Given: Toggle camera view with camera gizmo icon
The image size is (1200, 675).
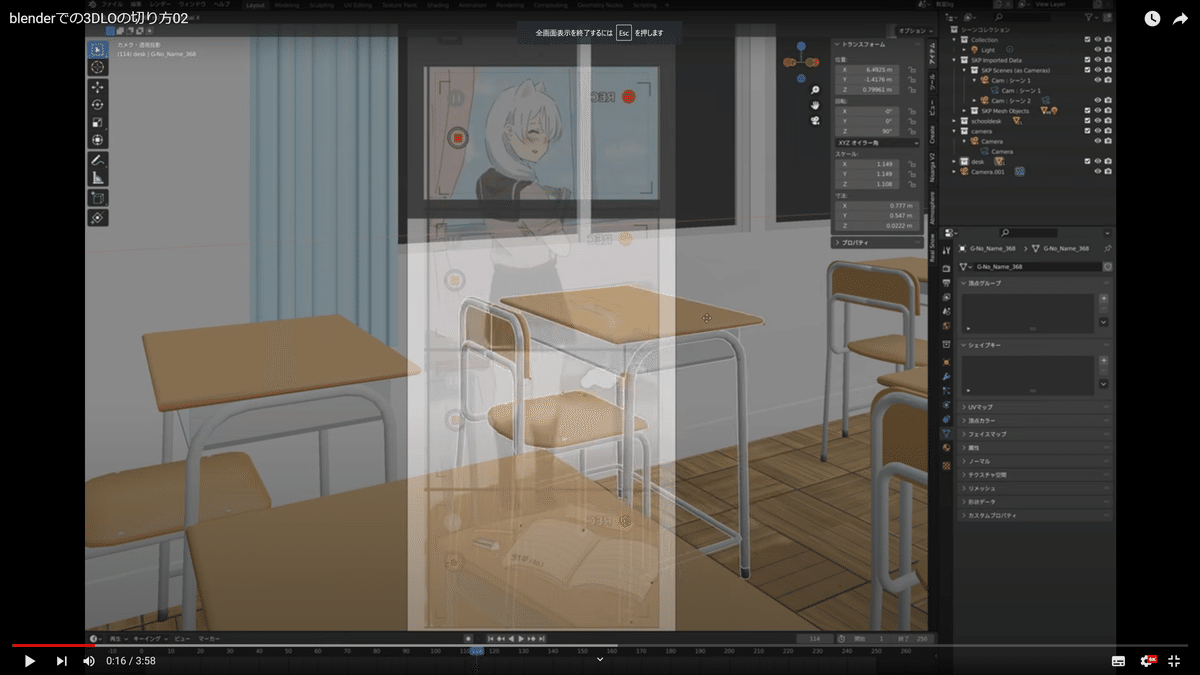Looking at the screenshot, I should (x=815, y=121).
